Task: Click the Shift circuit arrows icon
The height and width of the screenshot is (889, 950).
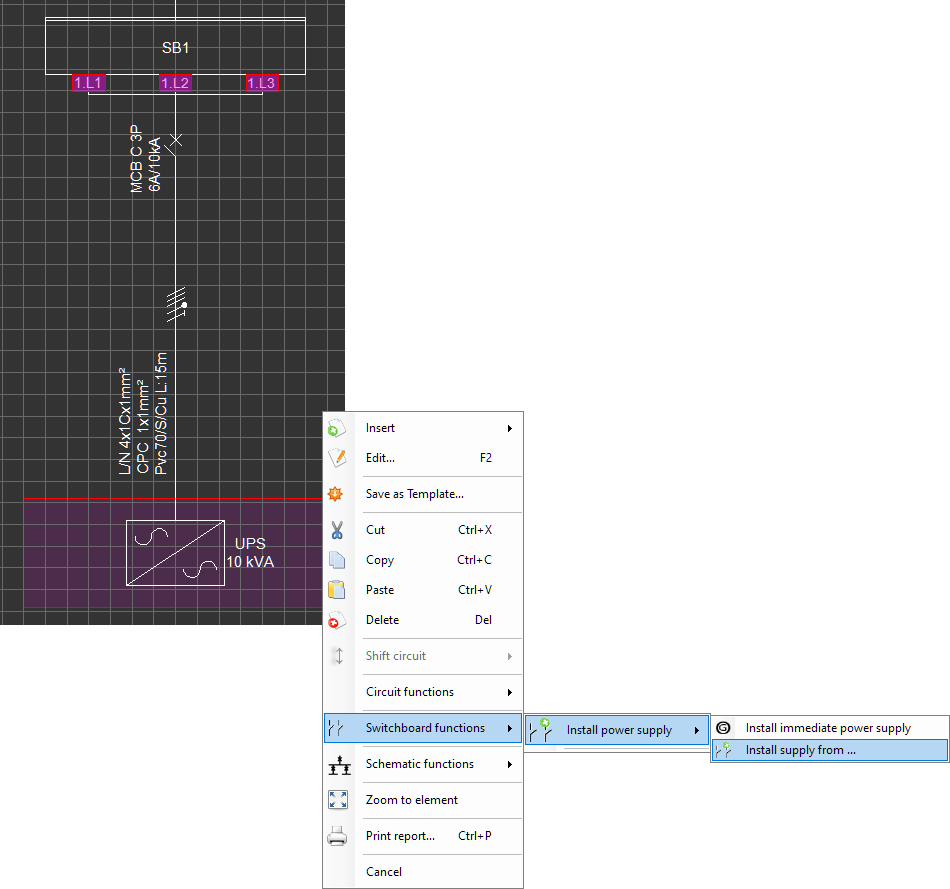Action: [x=339, y=656]
